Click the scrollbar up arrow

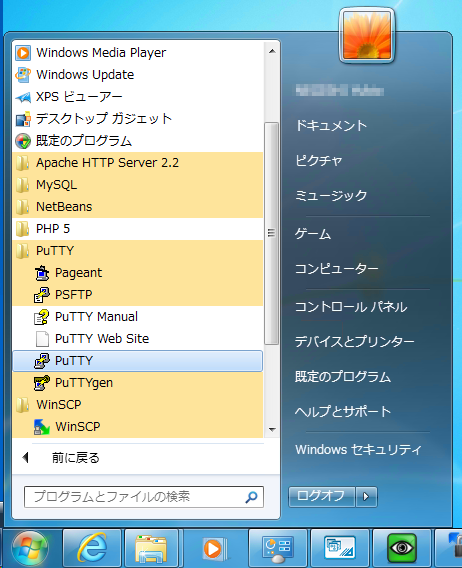coord(272,51)
